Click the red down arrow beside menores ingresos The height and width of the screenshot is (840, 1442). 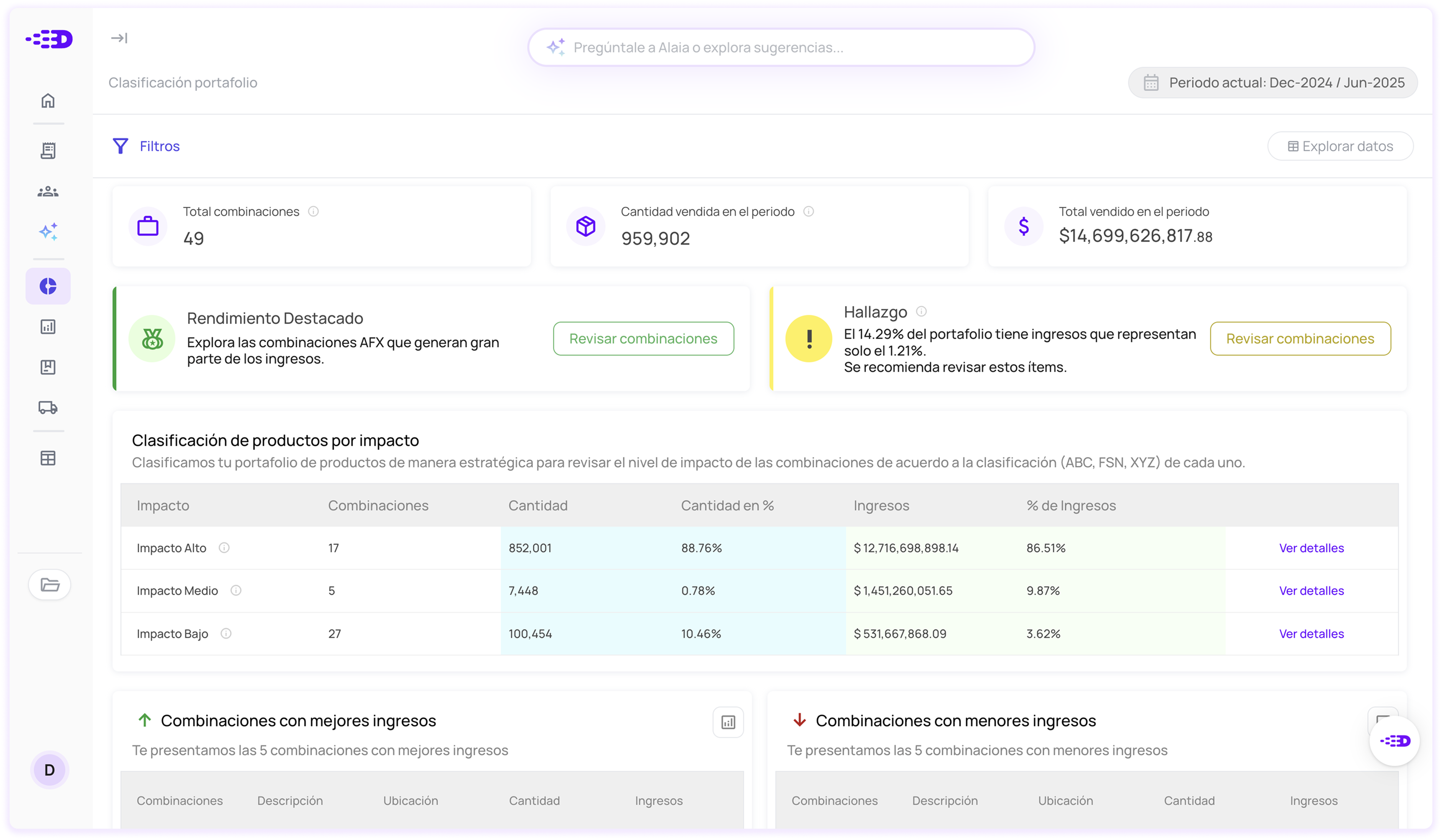799,720
